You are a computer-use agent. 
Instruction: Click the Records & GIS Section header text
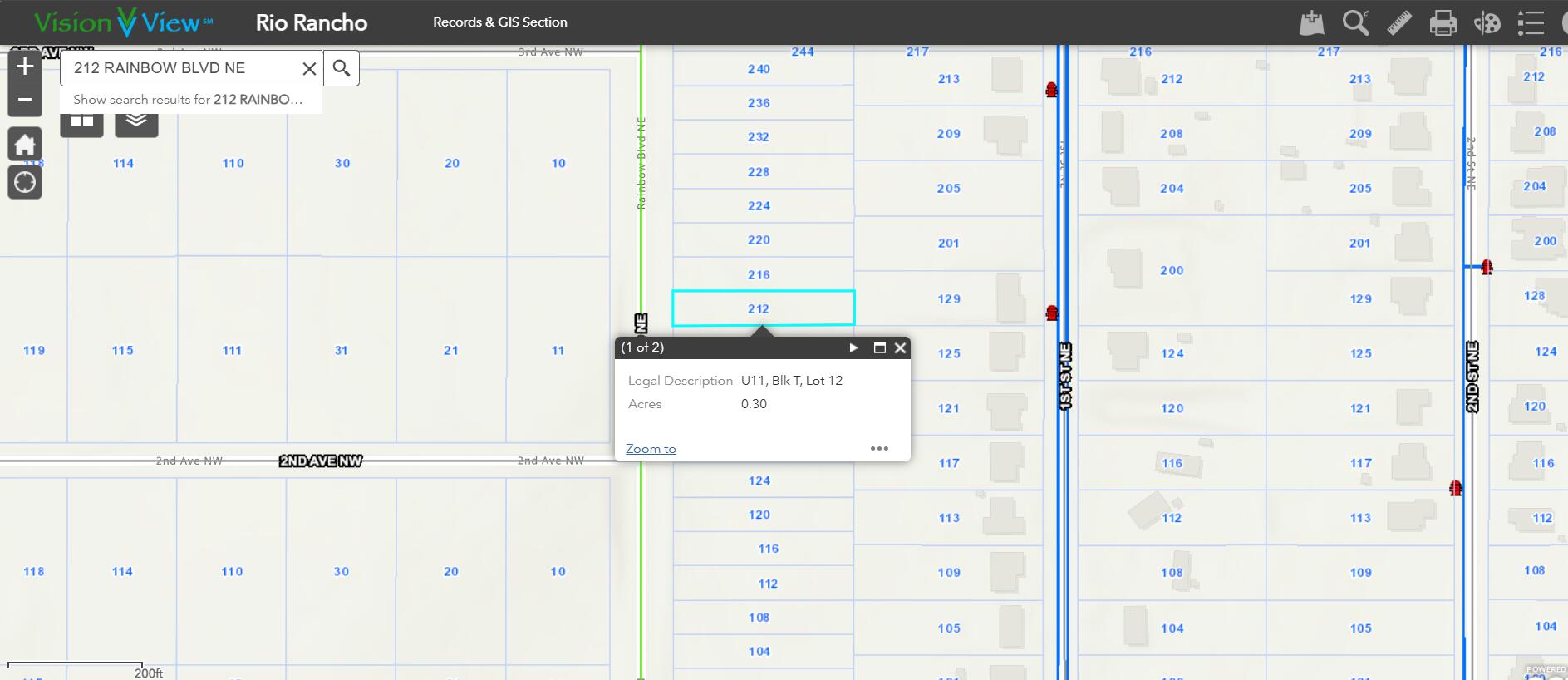click(500, 22)
